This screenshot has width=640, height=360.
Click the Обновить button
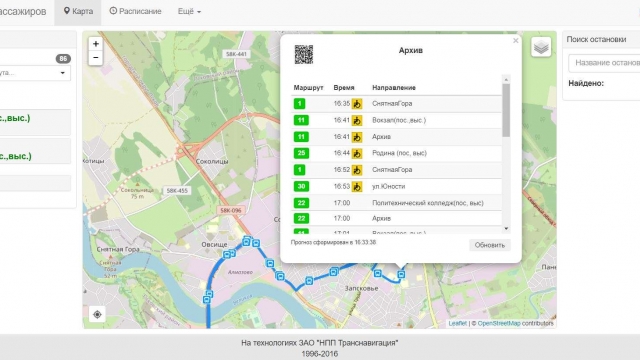pos(490,245)
